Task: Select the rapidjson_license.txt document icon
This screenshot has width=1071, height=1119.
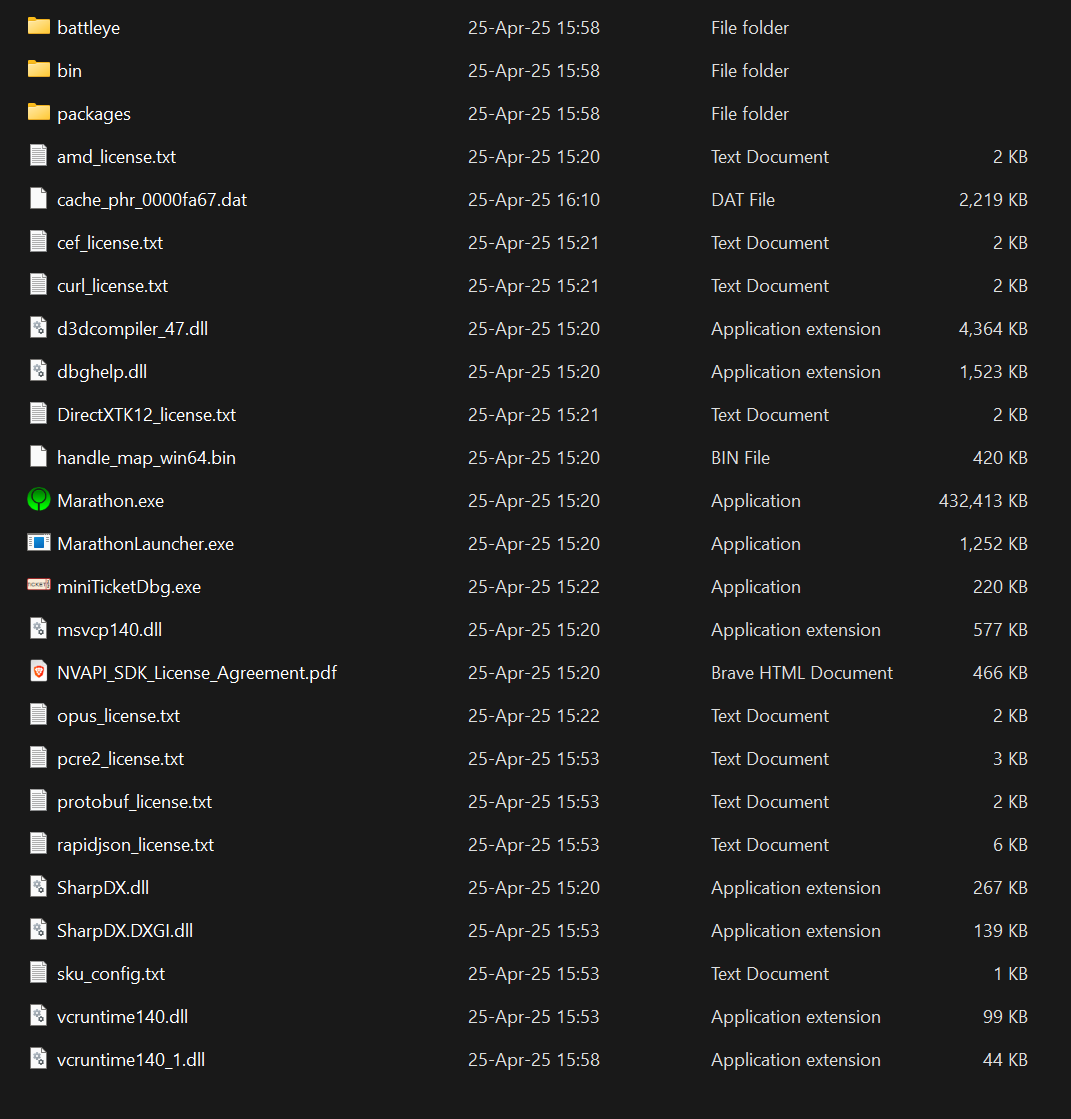Action: [x=39, y=844]
